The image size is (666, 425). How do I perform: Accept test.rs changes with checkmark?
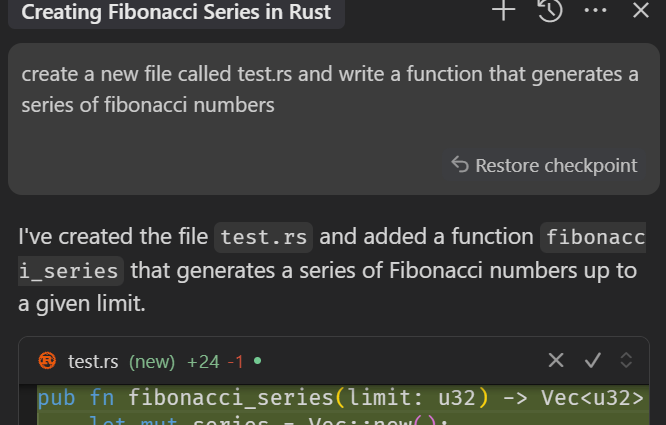[592, 360]
